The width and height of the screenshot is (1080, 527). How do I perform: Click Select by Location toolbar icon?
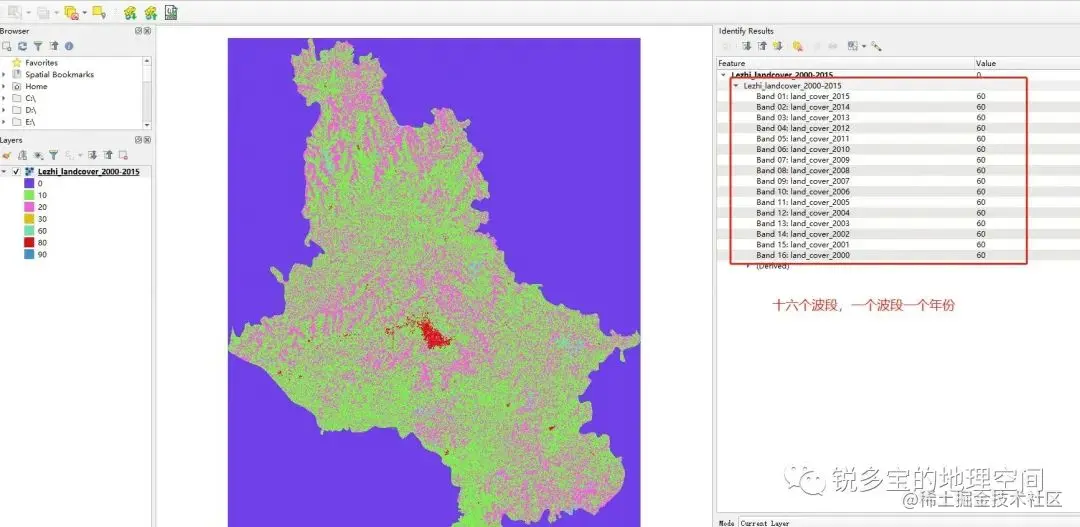point(98,12)
